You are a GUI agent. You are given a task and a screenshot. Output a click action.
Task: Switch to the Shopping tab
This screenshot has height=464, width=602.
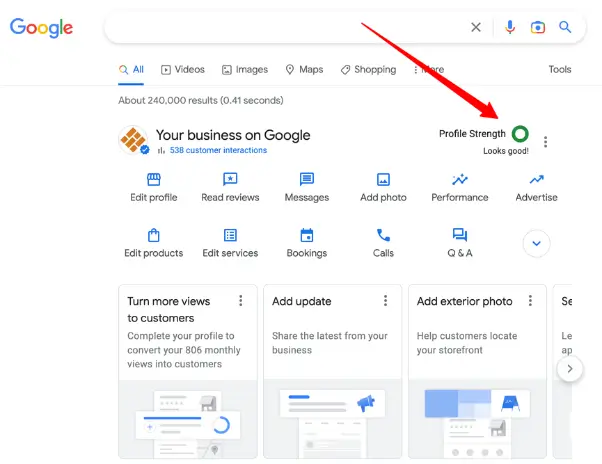(x=368, y=69)
